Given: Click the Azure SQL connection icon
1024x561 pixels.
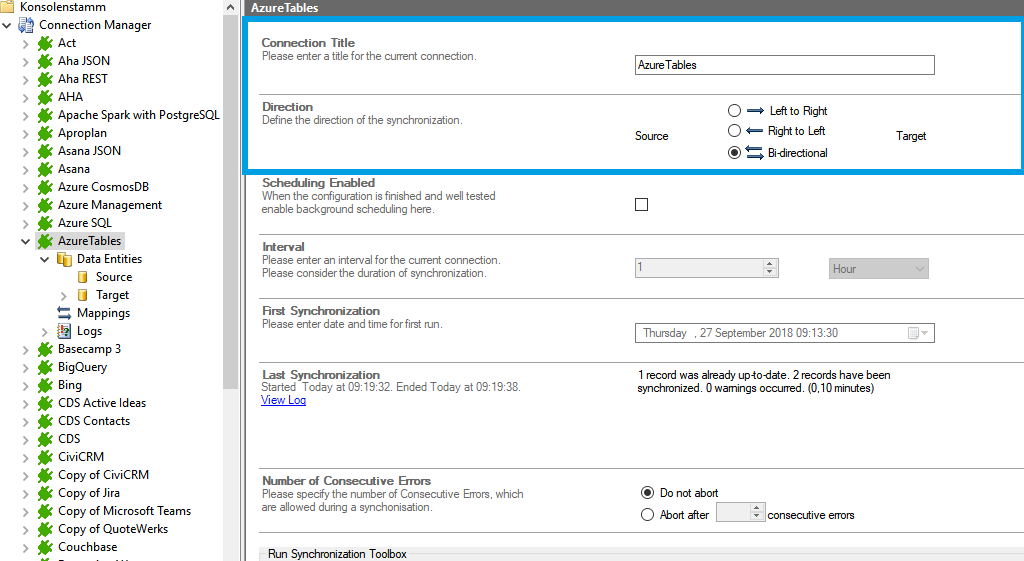Looking at the screenshot, I should pyautogui.click(x=45, y=223).
